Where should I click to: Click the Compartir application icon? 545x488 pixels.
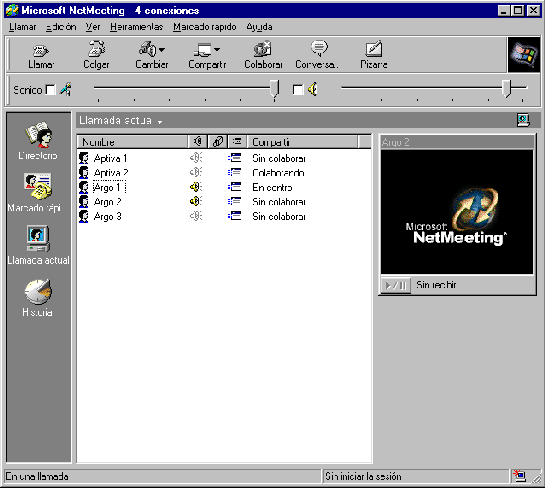tap(202, 50)
